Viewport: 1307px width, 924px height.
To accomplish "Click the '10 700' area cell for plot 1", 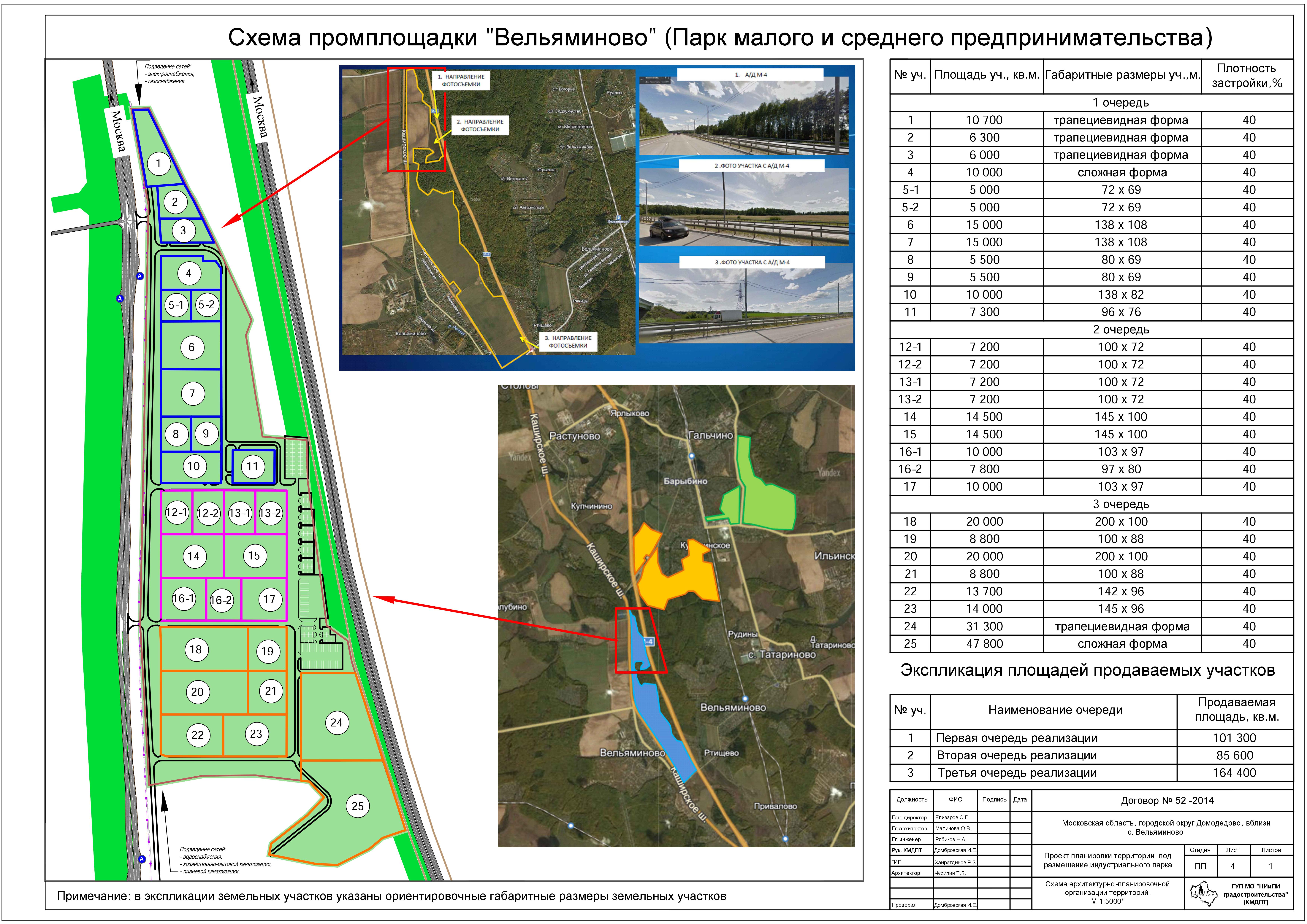I will coord(986,120).
